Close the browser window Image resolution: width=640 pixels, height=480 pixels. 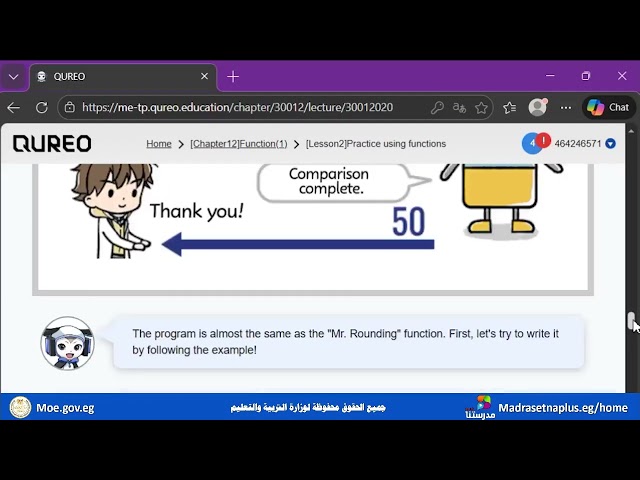pos(622,76)
